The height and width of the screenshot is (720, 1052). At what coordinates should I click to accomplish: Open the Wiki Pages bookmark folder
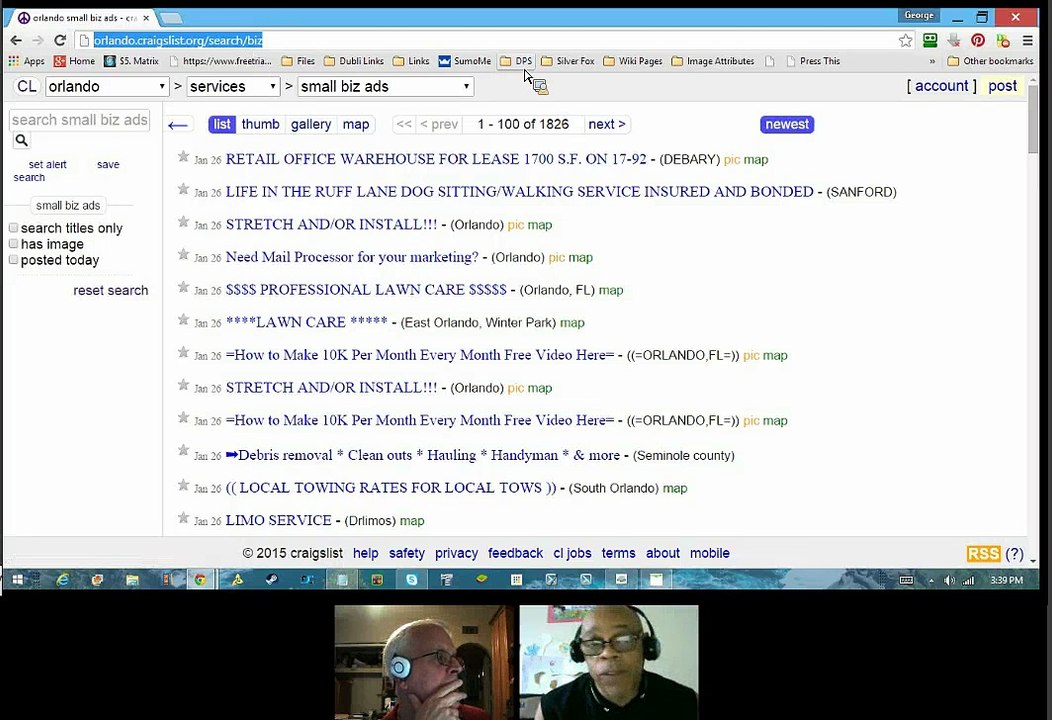tap(633, 61)
